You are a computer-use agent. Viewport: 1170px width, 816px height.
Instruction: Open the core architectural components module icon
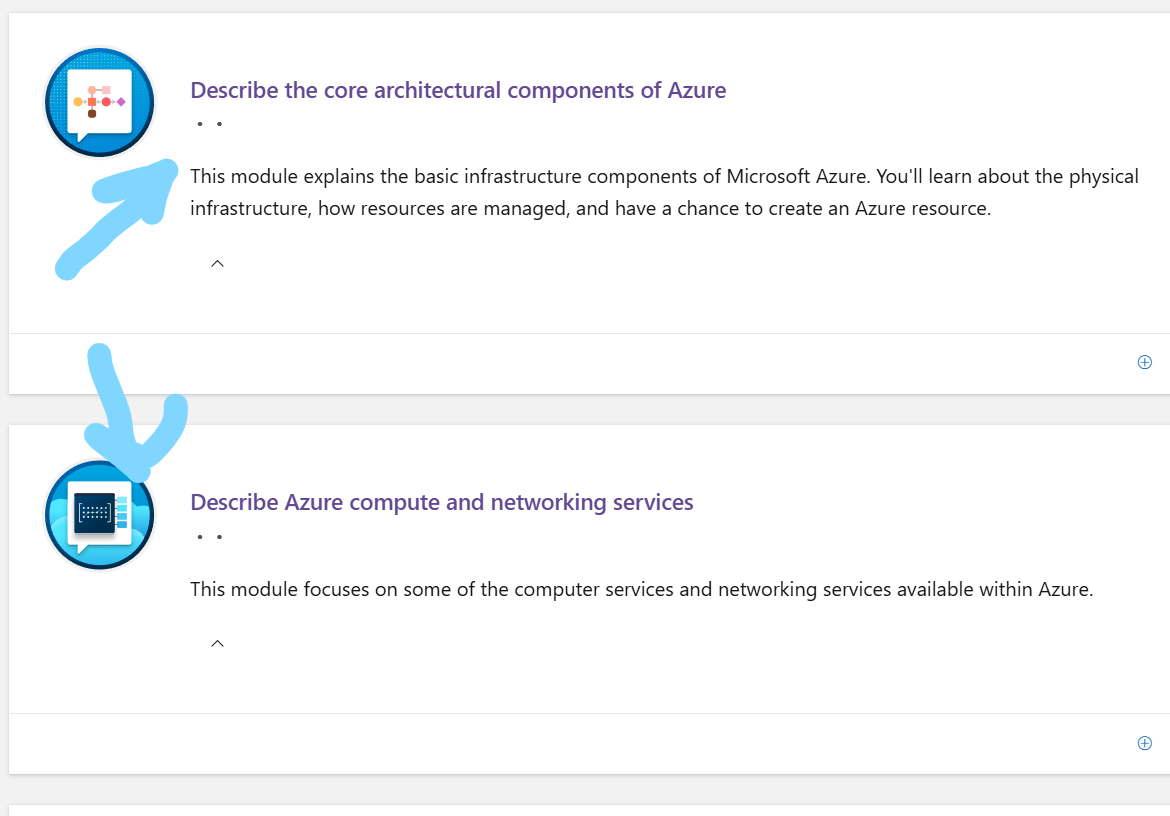(x=99, y=102)
